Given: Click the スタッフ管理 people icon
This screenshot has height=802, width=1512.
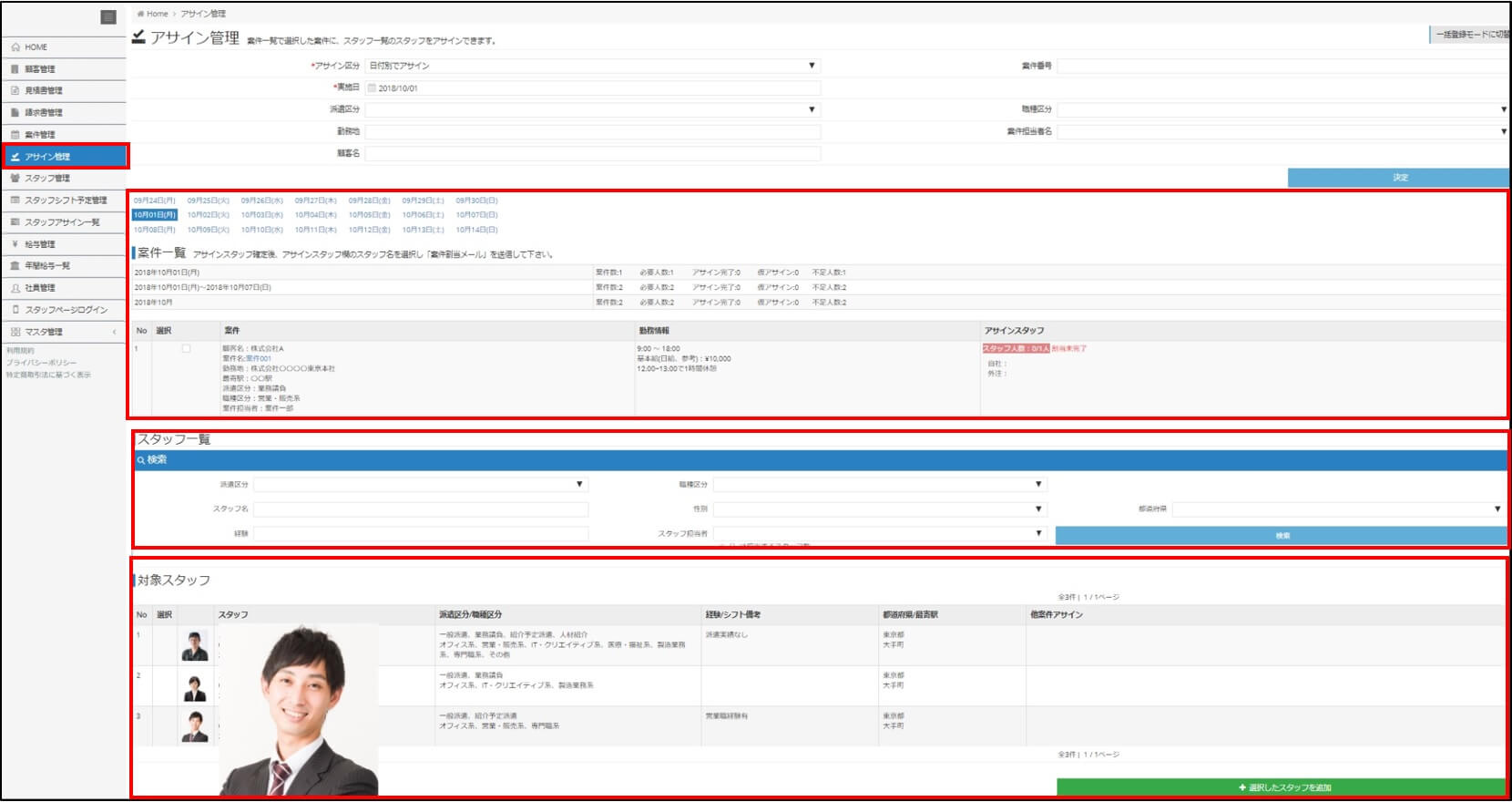Looking at the screenshot, I should pyautogui.click(x=15, y=179).
